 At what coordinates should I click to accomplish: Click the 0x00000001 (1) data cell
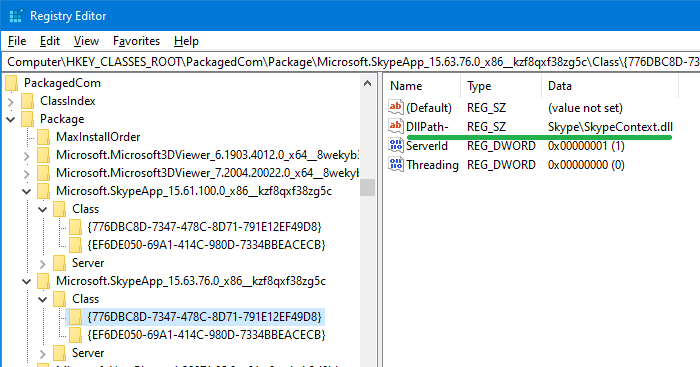pyautogui.click(x=586, y=146)
